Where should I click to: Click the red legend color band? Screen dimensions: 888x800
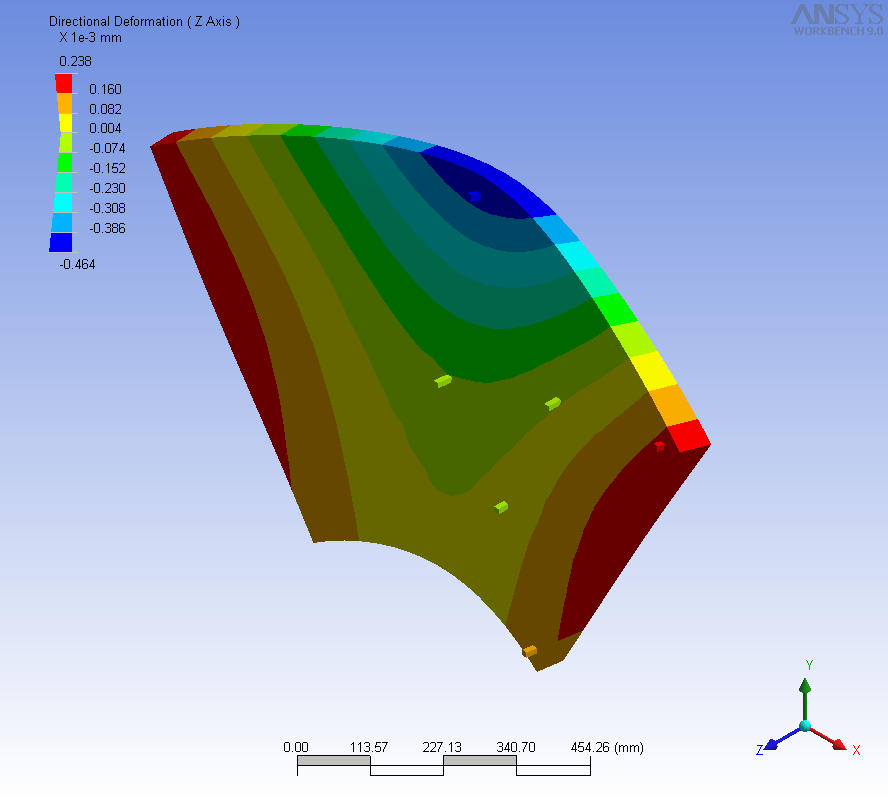(63, 83)
